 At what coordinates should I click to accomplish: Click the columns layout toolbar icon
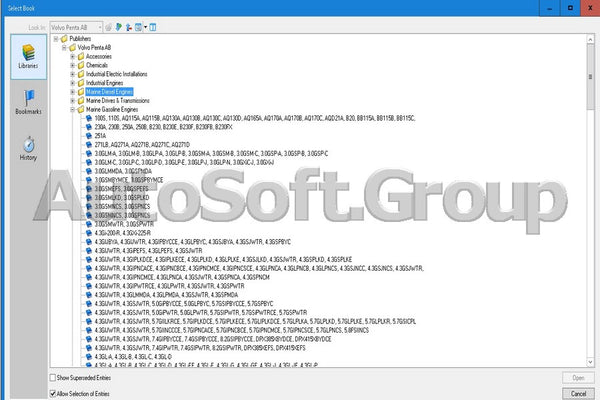pos(153,27)
